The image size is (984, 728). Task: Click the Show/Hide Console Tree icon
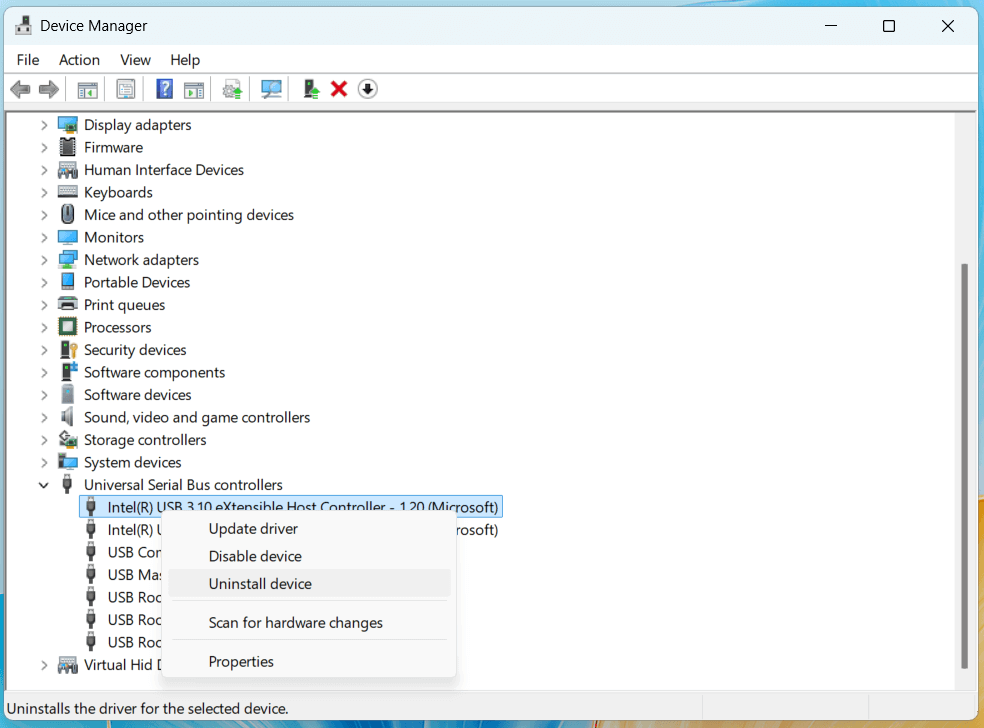86,89
